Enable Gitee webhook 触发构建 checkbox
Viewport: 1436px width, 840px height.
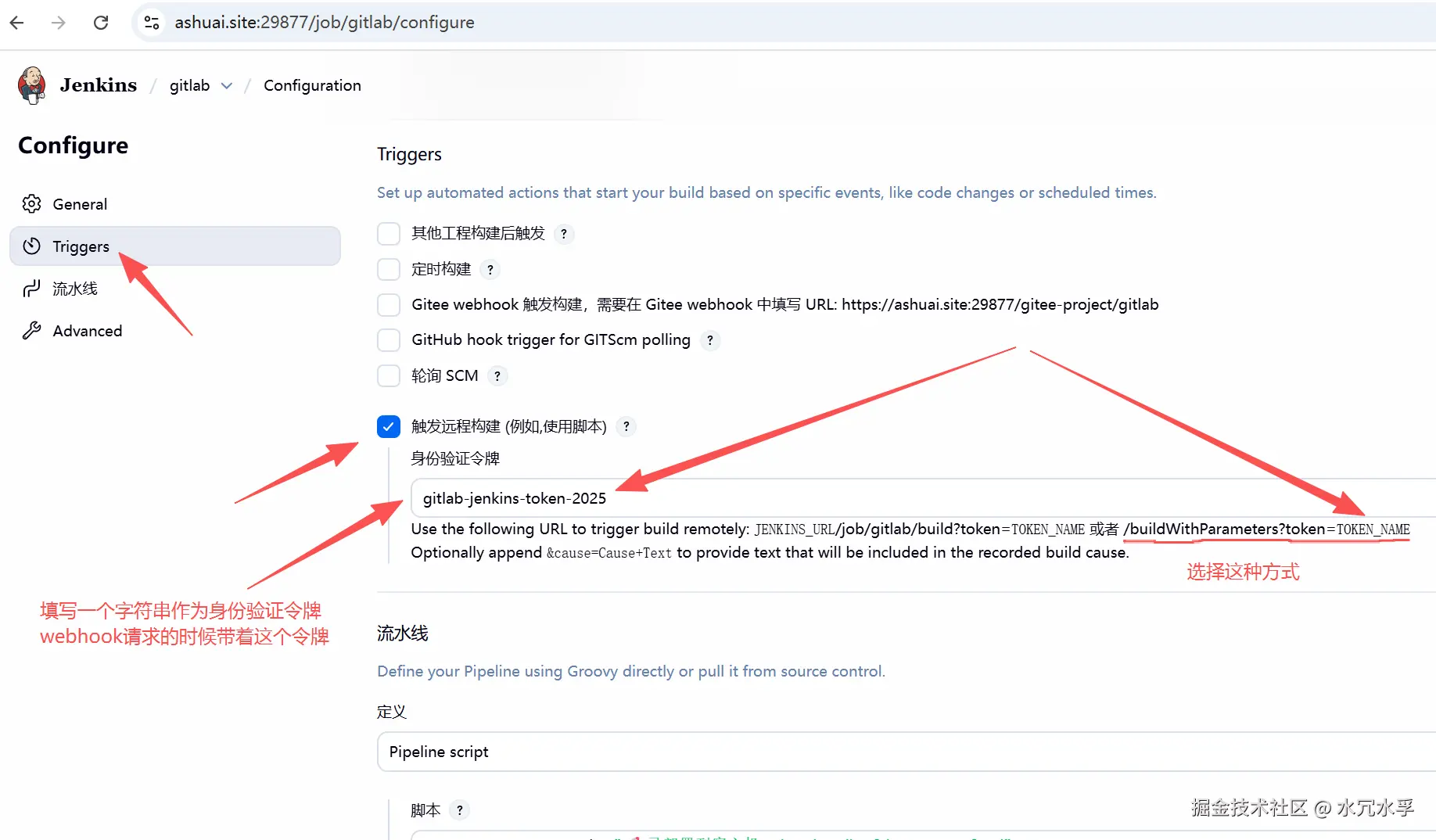[x=389, y=305]
